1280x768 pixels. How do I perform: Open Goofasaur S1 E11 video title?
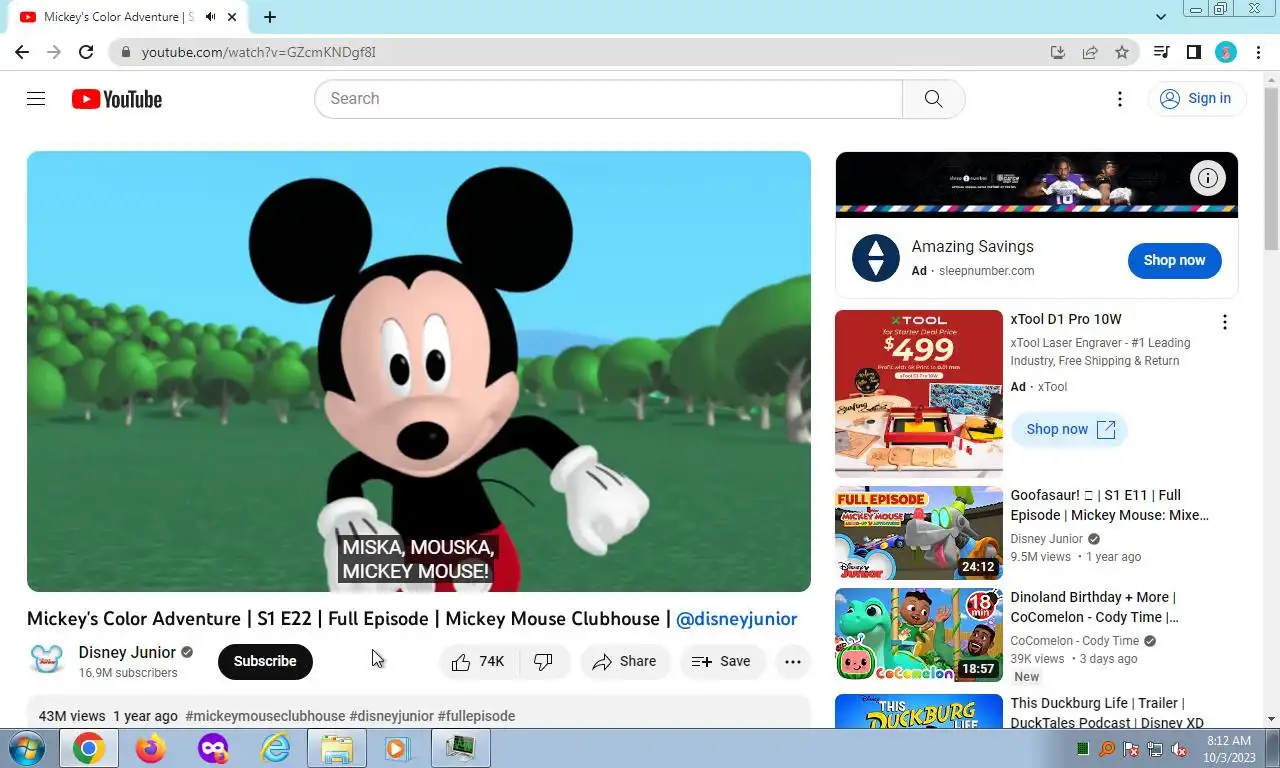click(1110, 505)
